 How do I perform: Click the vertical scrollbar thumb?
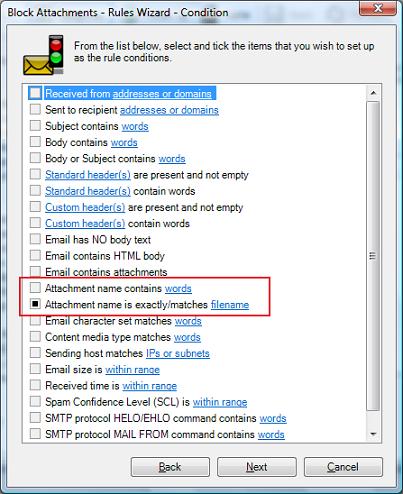point(373,256)
